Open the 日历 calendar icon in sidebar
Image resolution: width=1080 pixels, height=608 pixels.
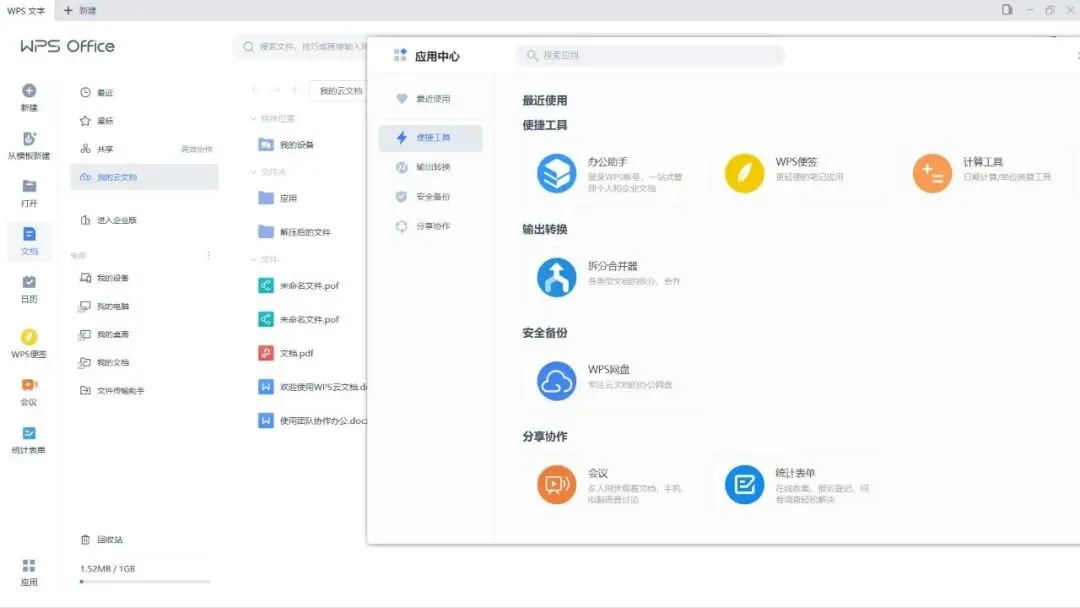click(29, 282)
